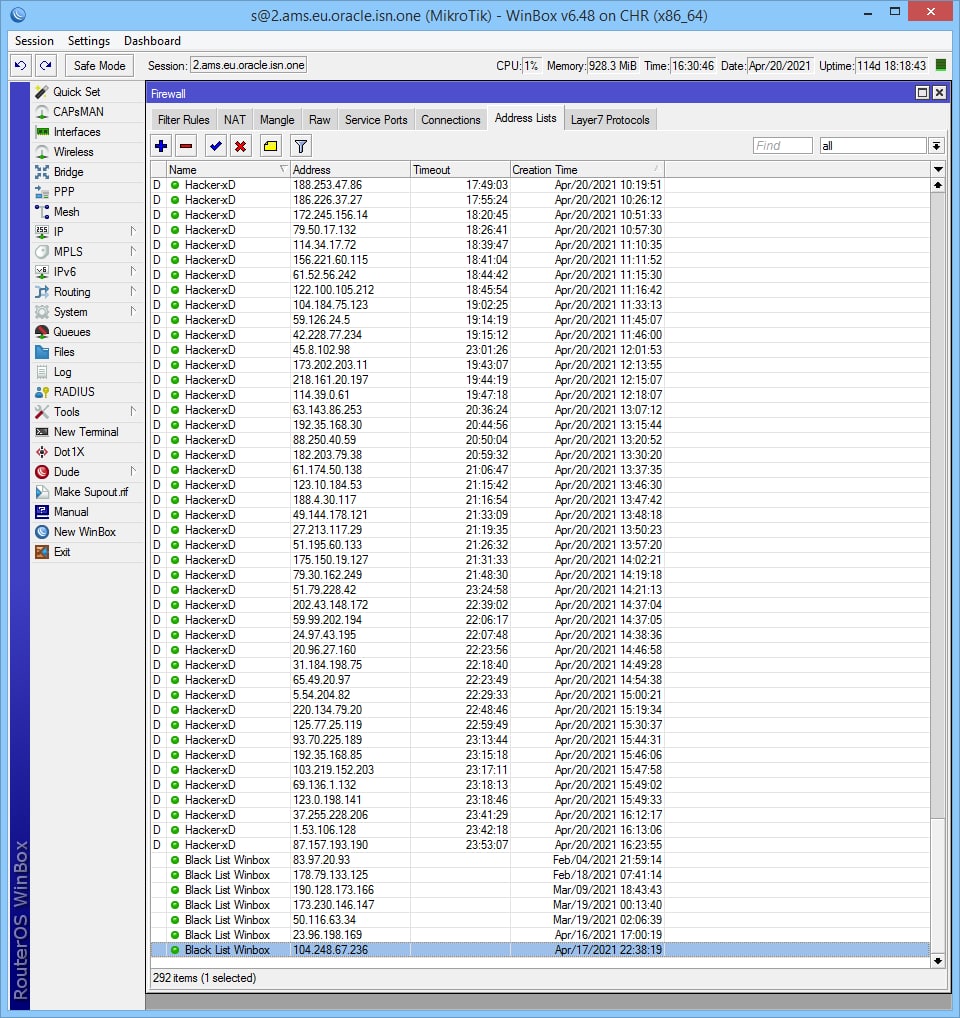Switch to Raw tab
Viewport: 960px width, 1018px height.
tap(319, 120)
